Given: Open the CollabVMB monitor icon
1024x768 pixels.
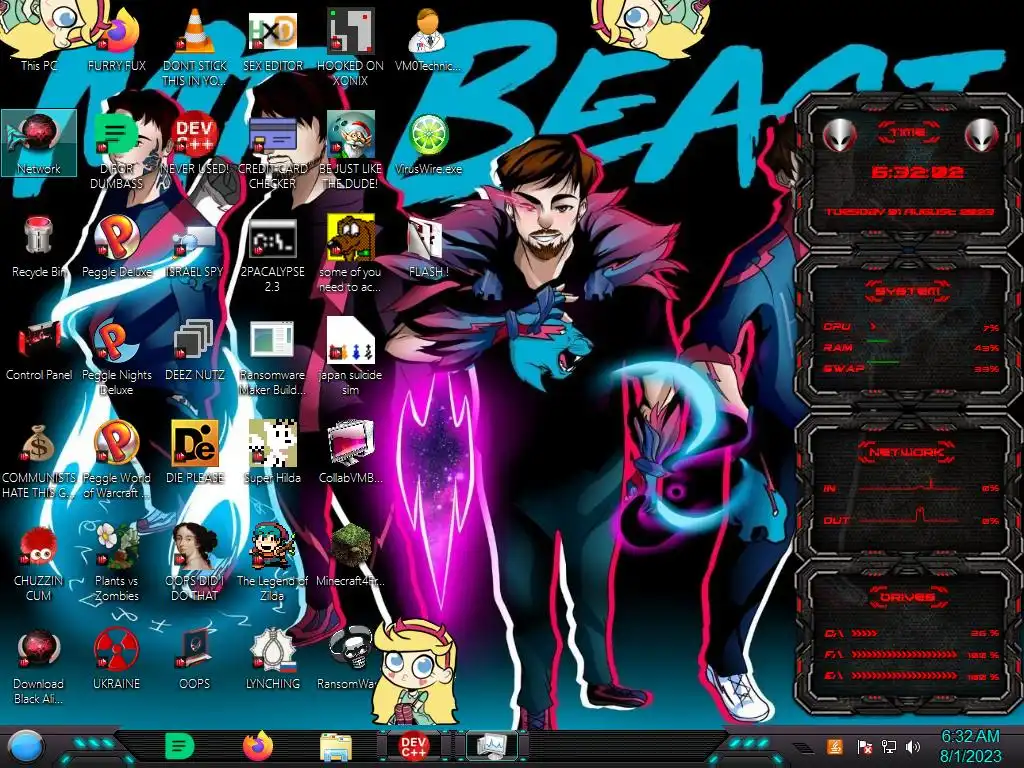Looking at the screenshot, I should [350, 453].
